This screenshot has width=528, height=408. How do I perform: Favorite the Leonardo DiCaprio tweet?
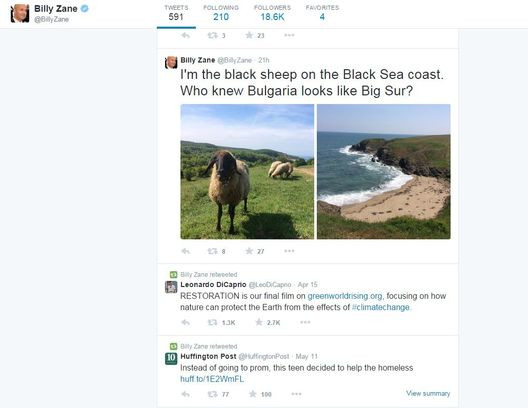tap(259, 322)
